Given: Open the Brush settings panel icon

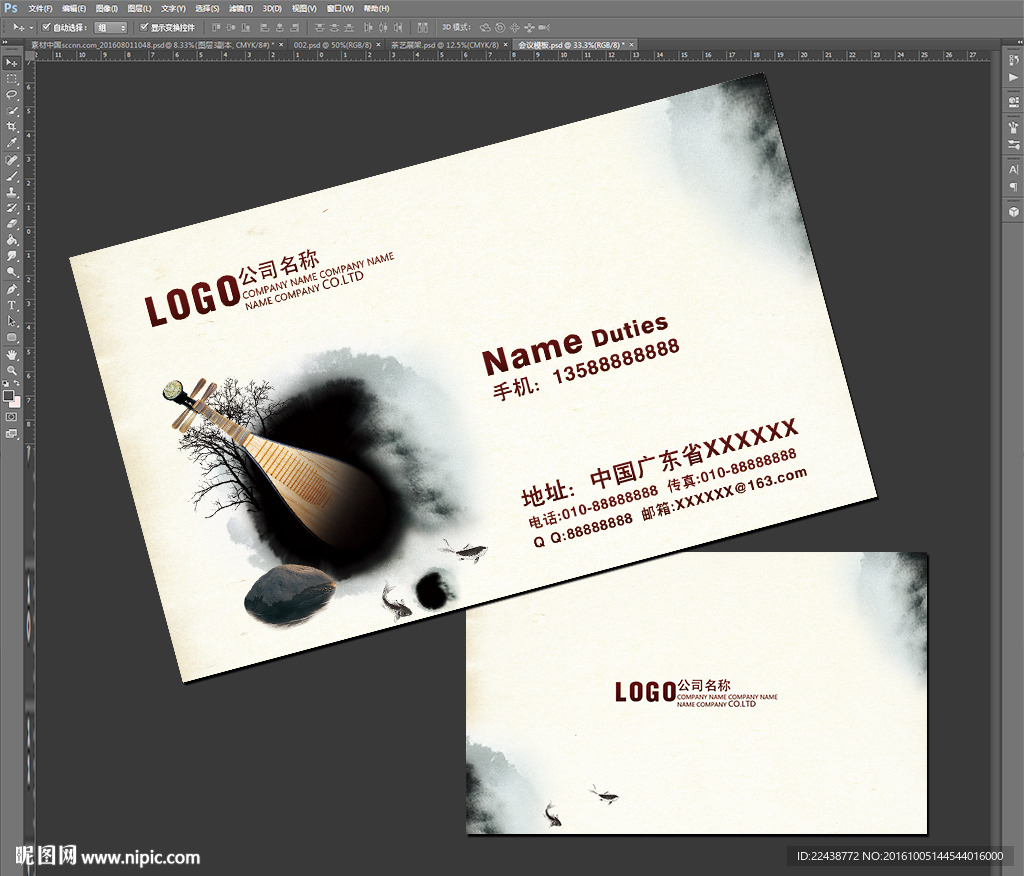Looking at the screenshot, I should click(x=1014, y=144).
